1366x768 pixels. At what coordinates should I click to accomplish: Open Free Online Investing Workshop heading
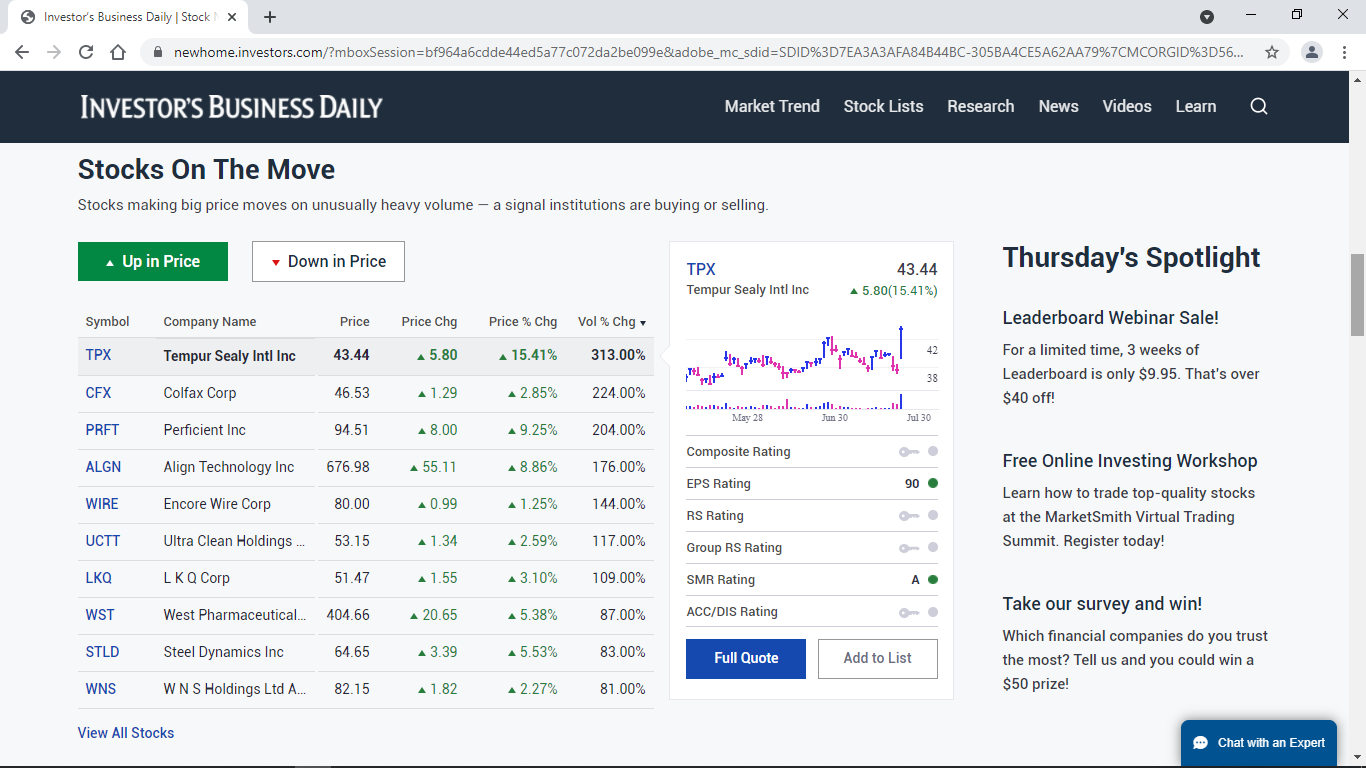click(1130, 461)
